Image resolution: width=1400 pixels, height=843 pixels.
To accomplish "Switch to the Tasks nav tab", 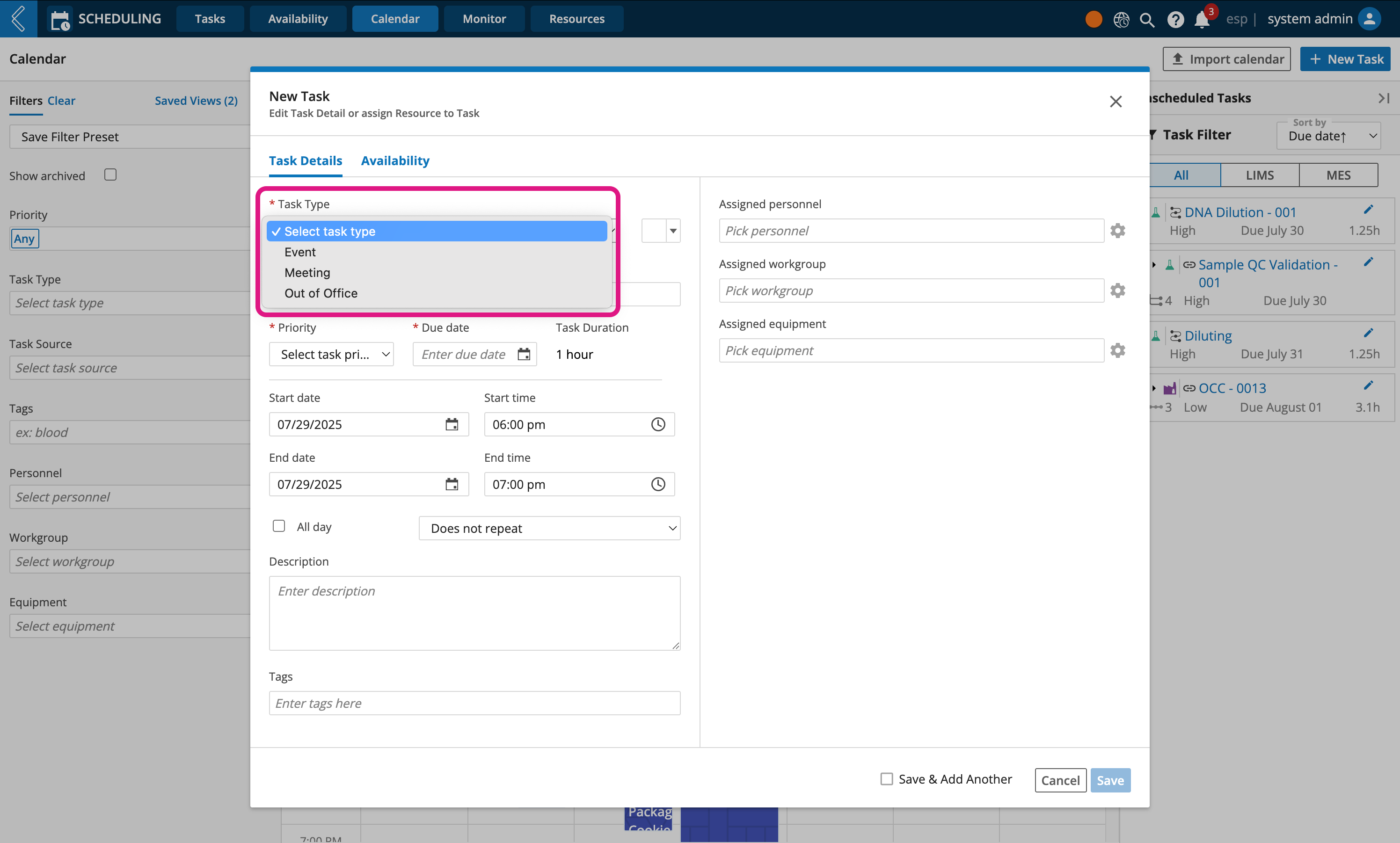I will pos(210,19).
